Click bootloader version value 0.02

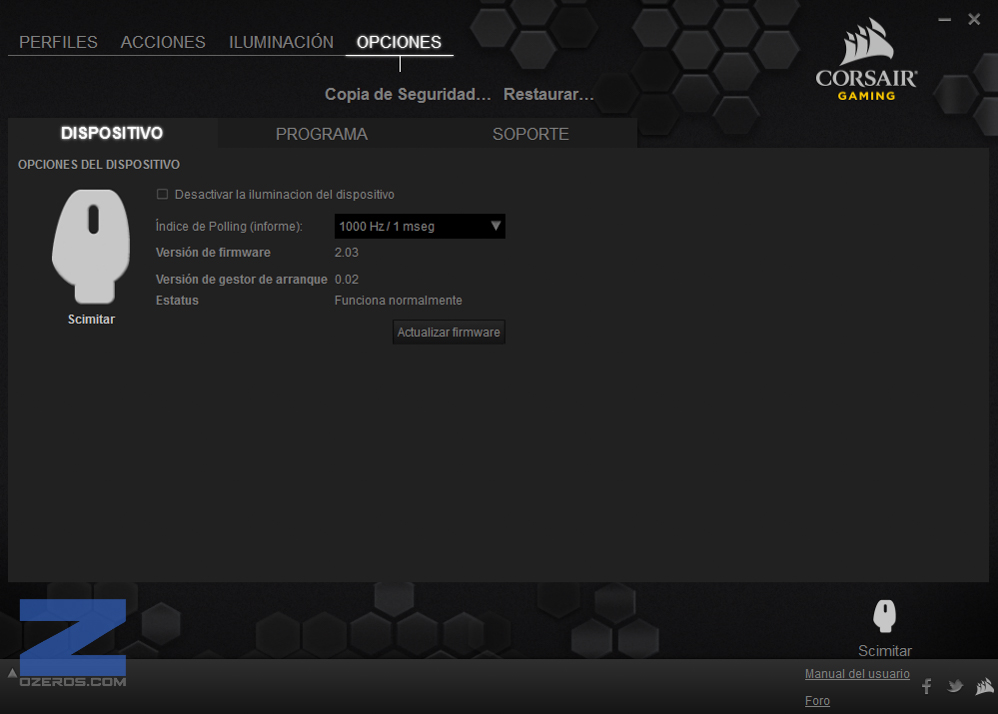(346, 279)
